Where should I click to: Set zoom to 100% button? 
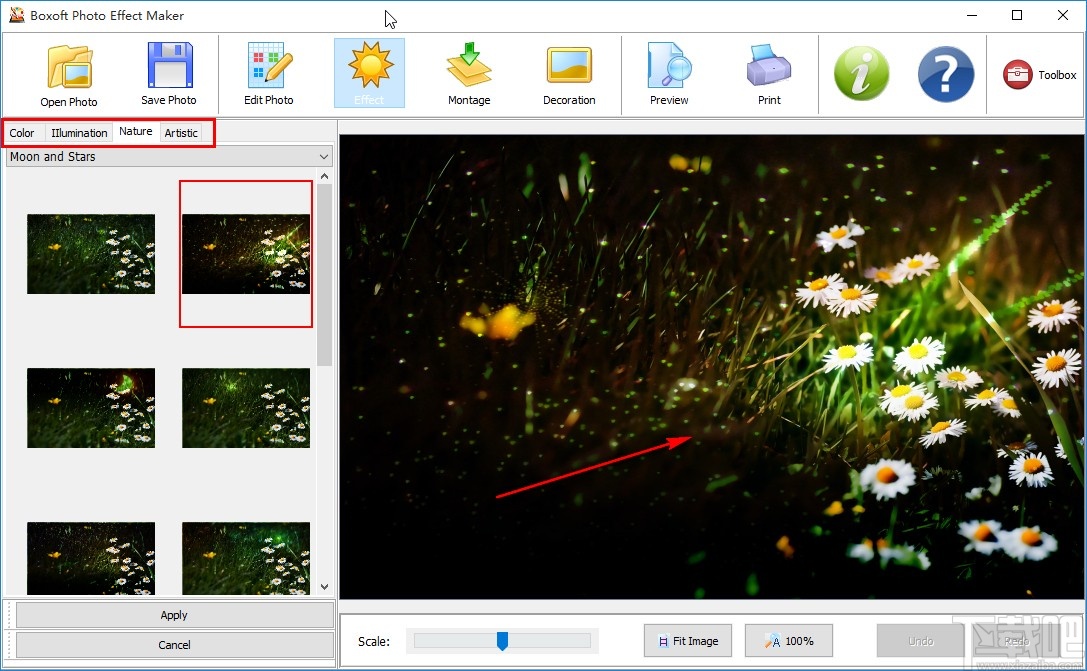click(789, 641)
